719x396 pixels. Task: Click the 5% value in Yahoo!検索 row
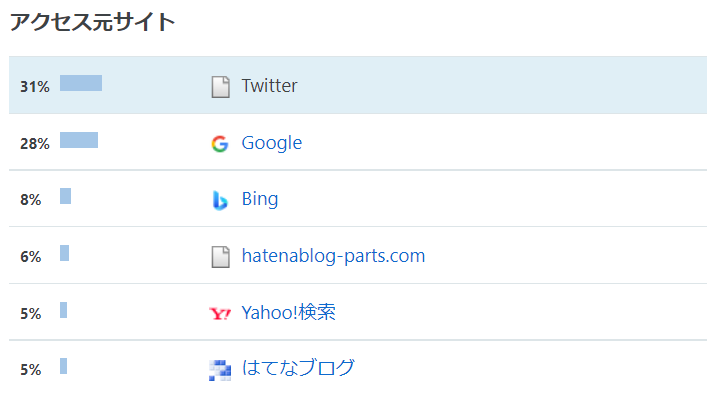[31, 314]
